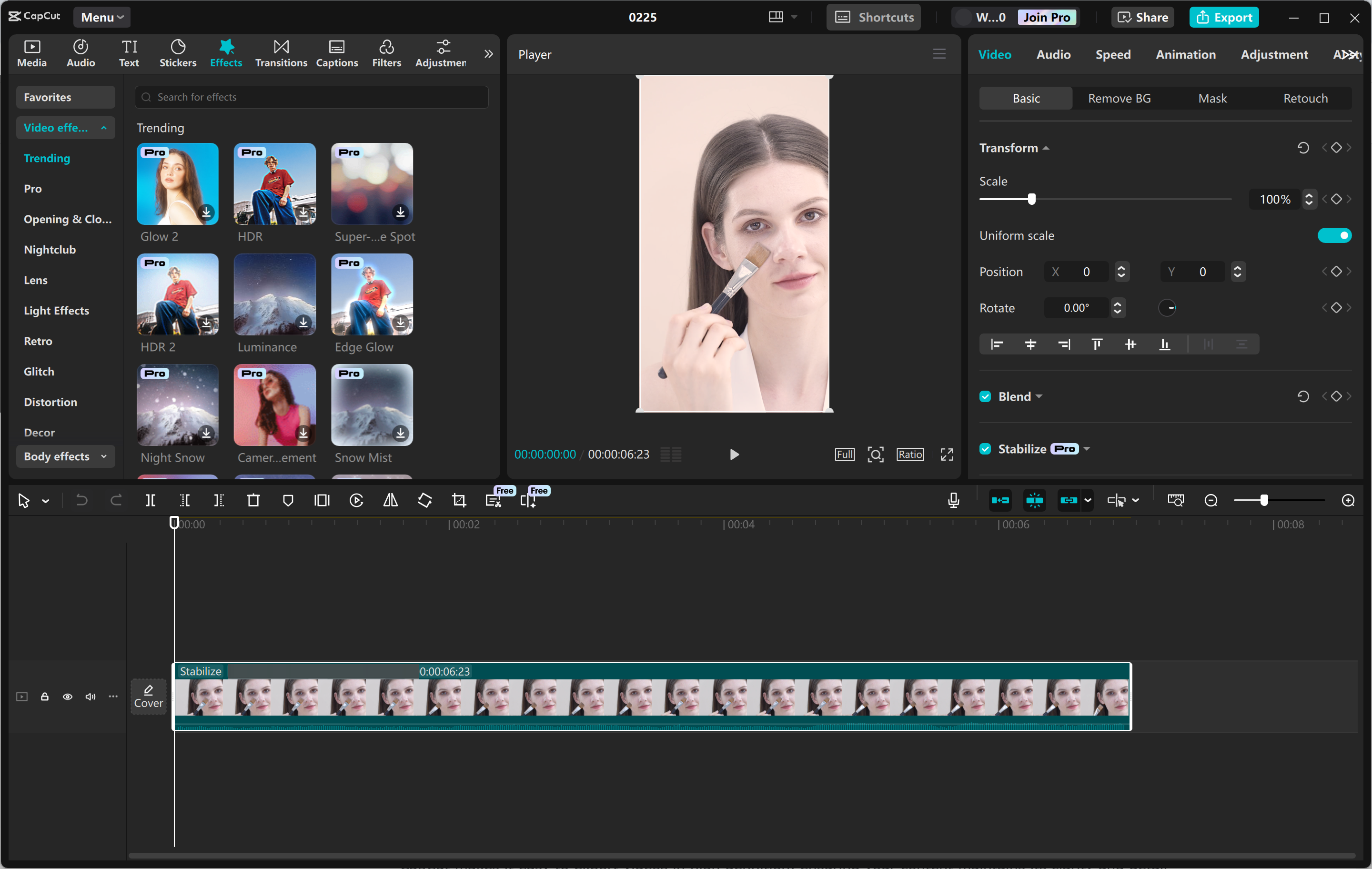This screenshot has width=1372, height=869.
Task: Select the Crop tool icon
Action: 459,500
